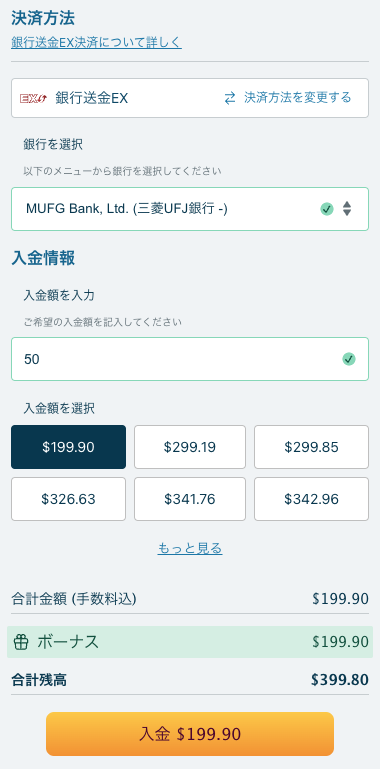Pick the $299.85 preset amount
The width and height of the screenshot is (380, 769).
click(x=311, y=447)
